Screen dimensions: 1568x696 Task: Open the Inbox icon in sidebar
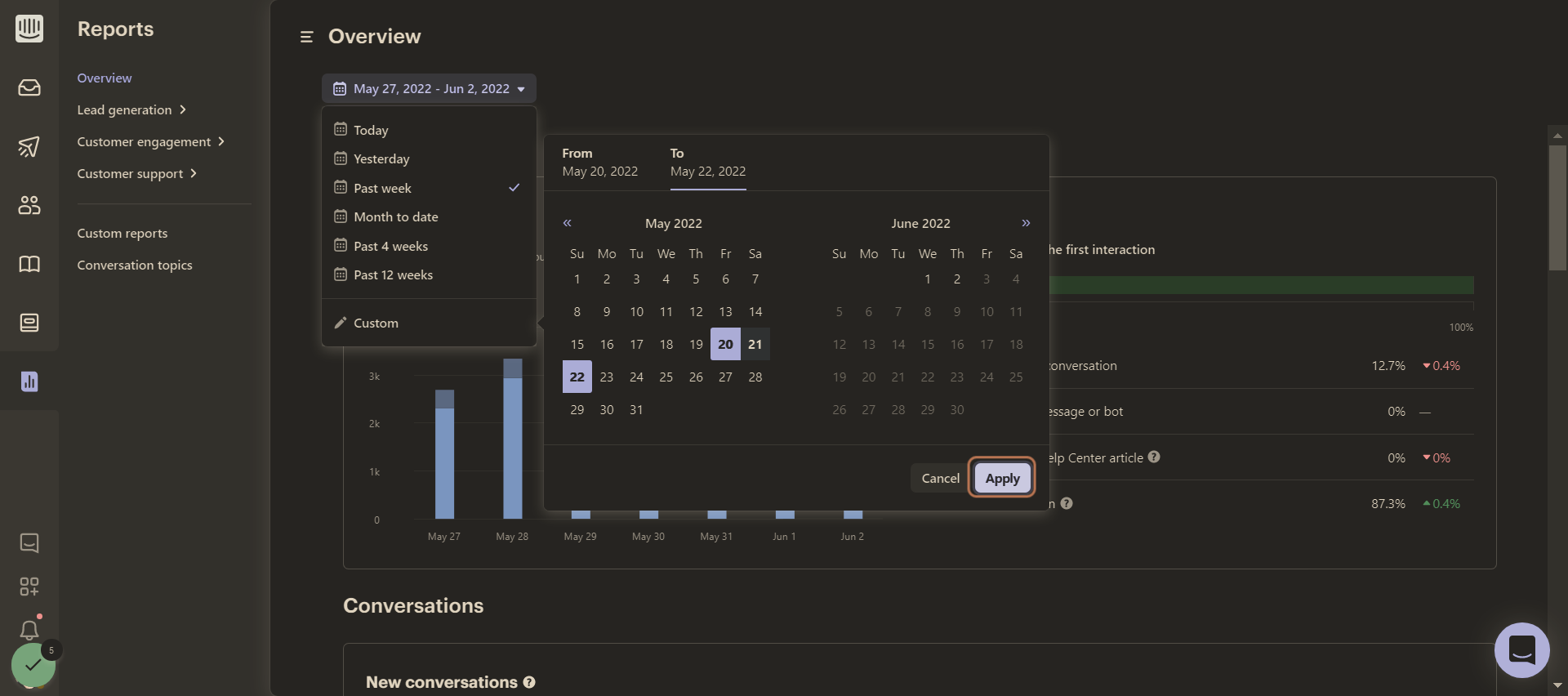tap(29, 87)
